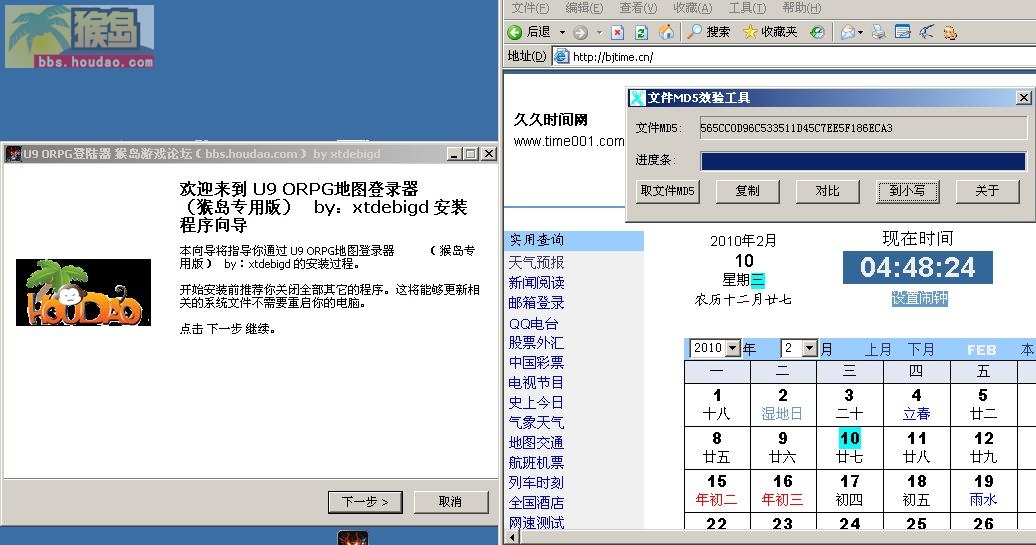Click the game icon at the taskbar bottom
This screenshot has height=545, width=1036.
coord(353,538)
